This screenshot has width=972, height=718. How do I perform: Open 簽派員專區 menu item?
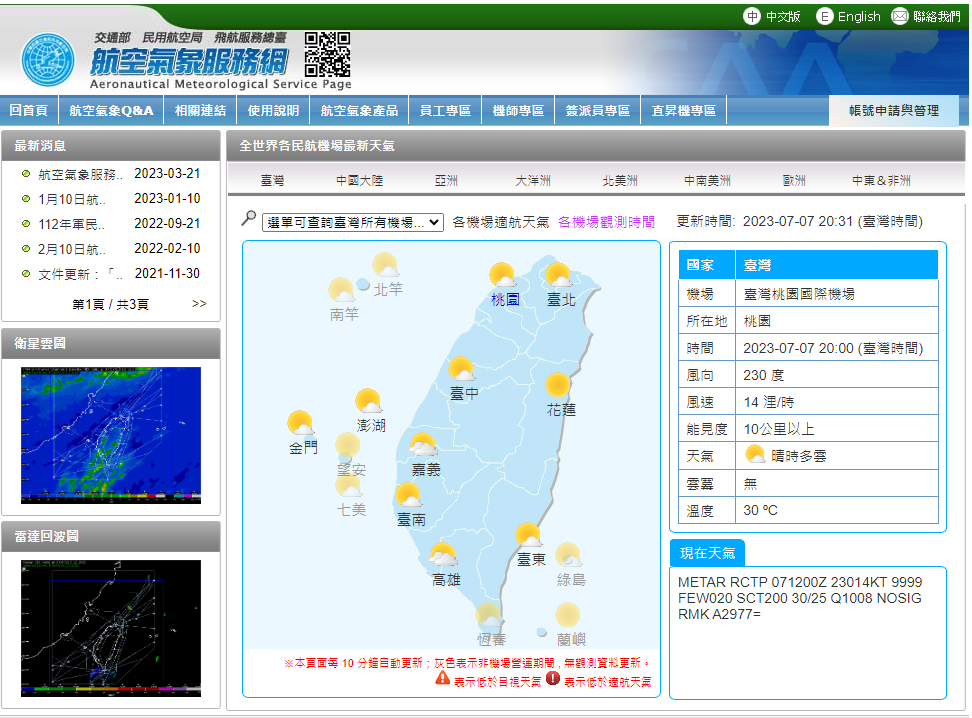pyautogui.click(x=598, y=110)
